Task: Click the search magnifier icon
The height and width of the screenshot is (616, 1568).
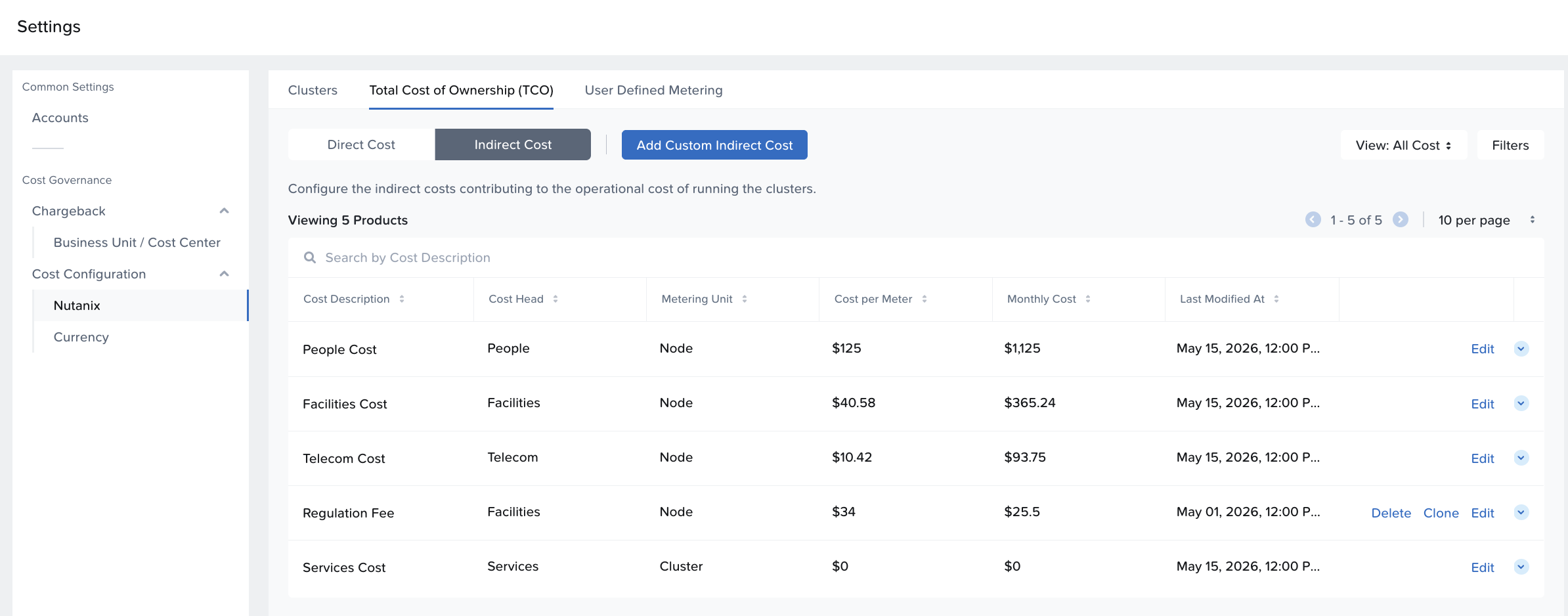Action: coord(310,257)
